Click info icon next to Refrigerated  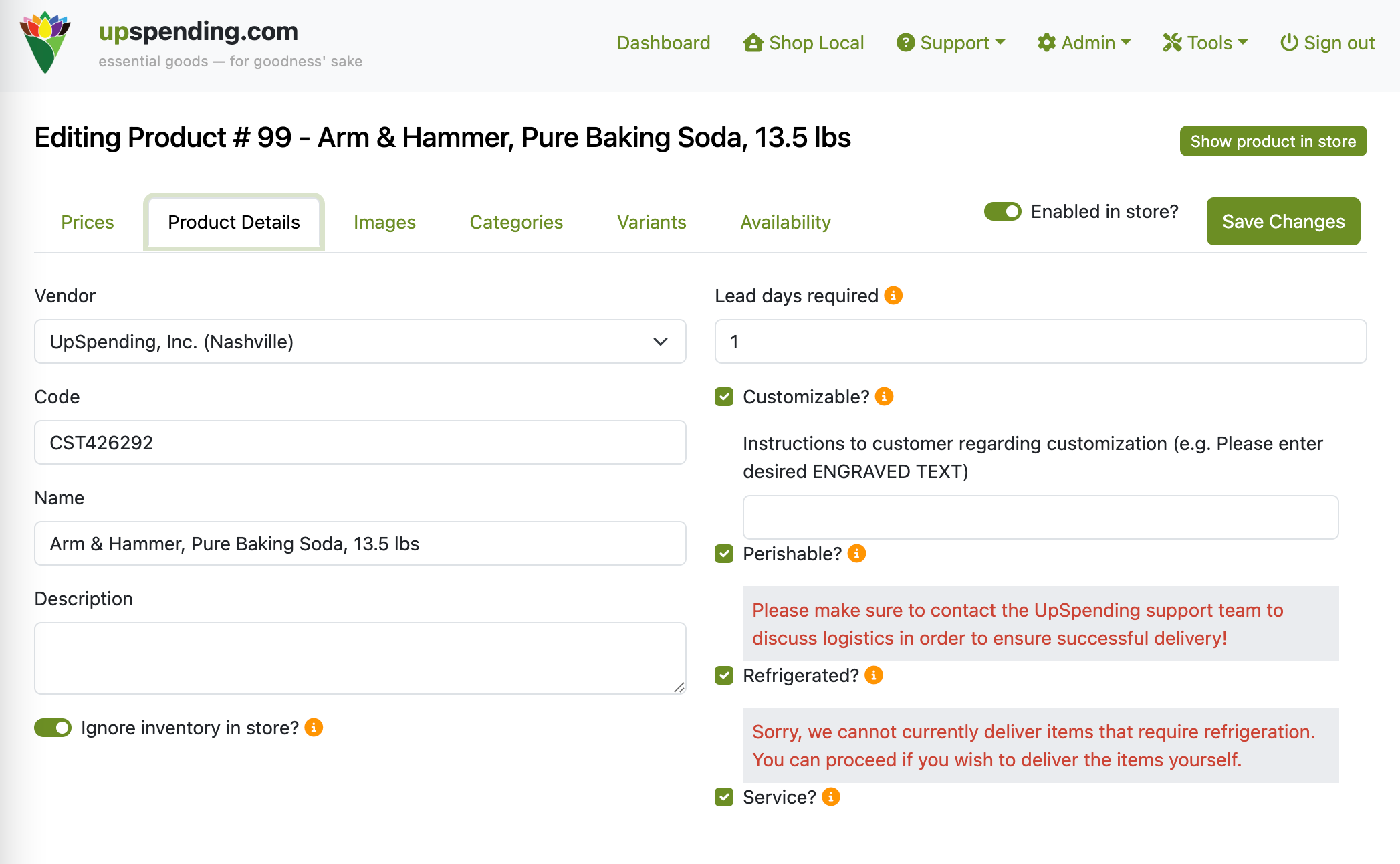[x=873, y=675]
